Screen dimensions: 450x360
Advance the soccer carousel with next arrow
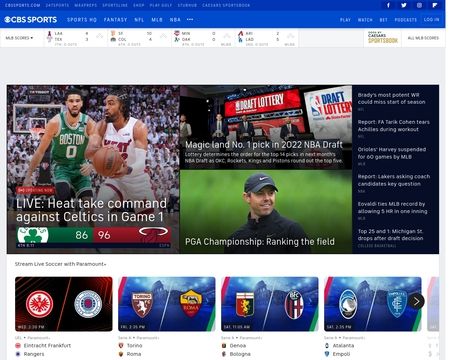pyautogui.click(x=416, y=301)
